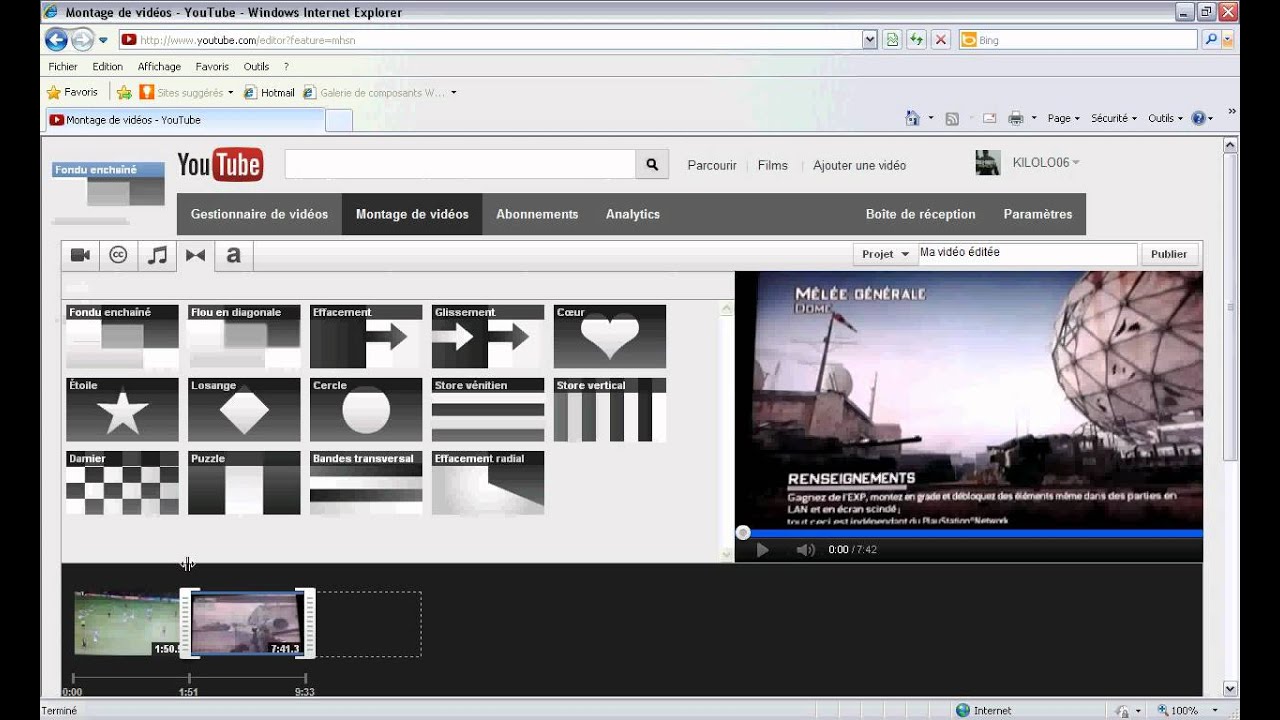Select the Glissement transition

(x=488, y=337)
